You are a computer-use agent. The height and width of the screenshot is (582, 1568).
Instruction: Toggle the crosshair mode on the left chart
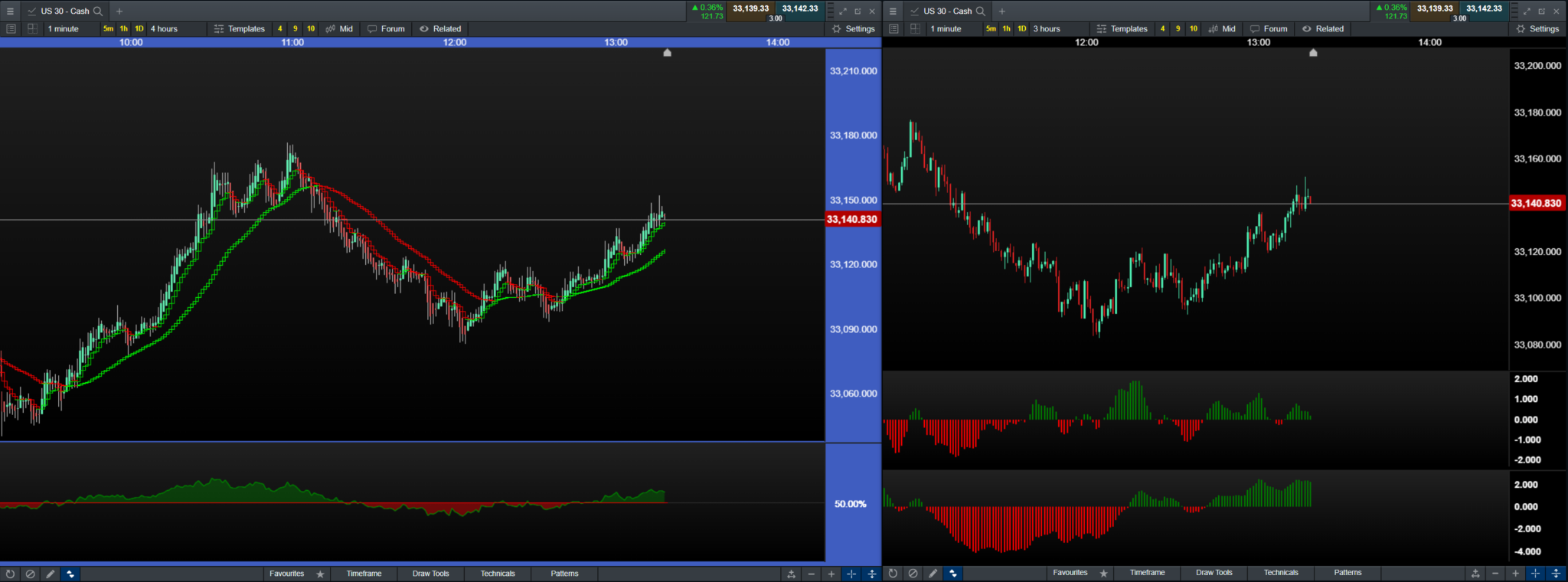click(851, 574)
